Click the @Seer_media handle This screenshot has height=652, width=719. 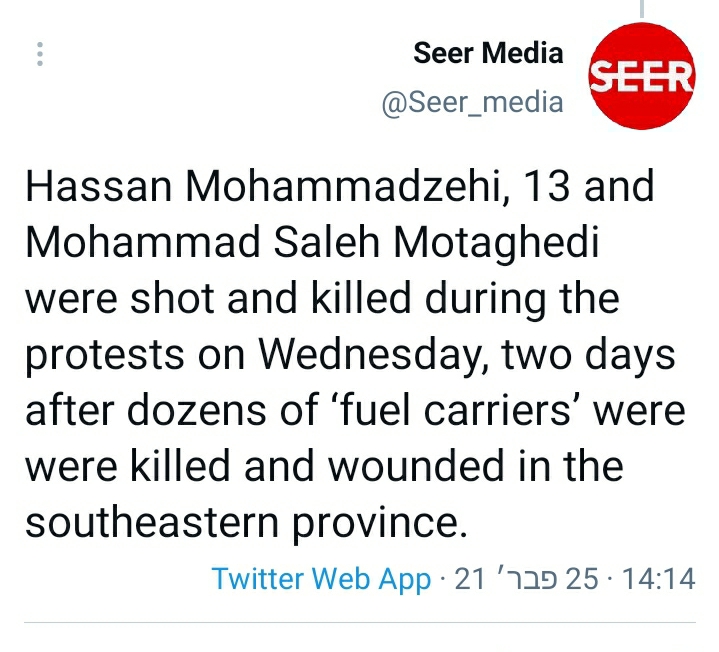click(472, 102)
